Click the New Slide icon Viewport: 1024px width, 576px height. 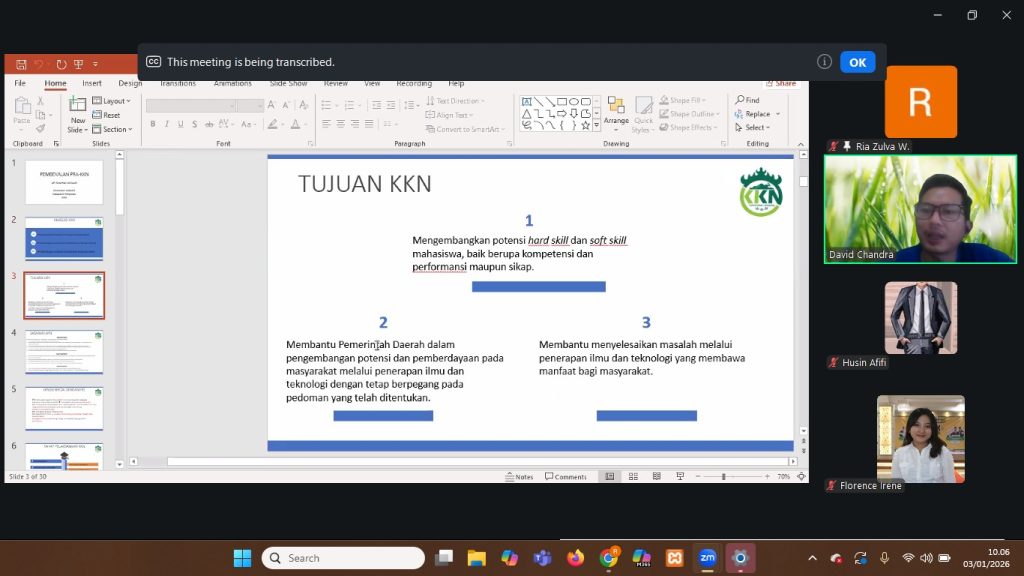tap(77, 105)
